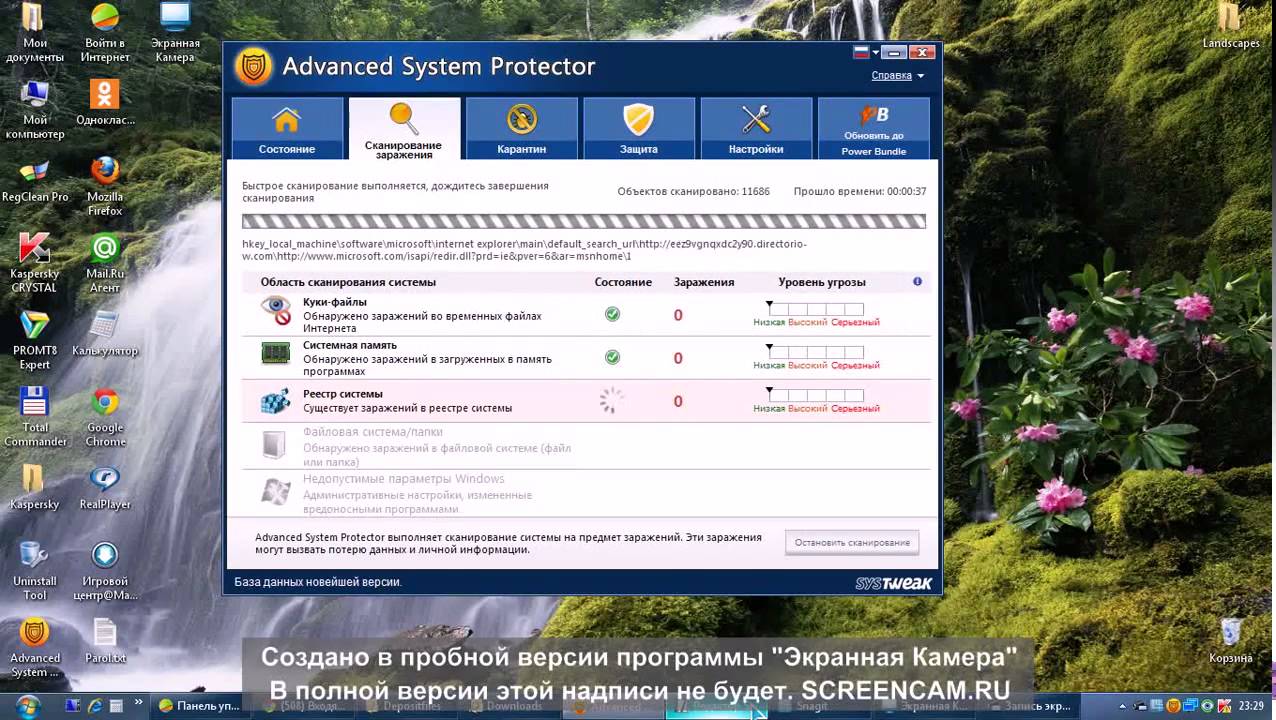Click the Системная память row title

[x=350, y=345]
